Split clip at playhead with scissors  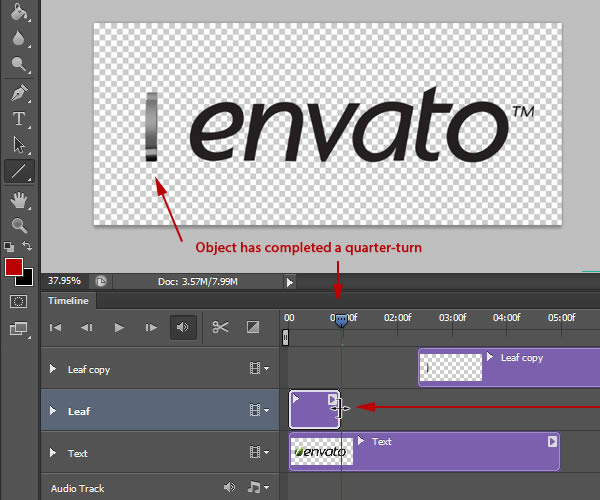coord(220,327)
